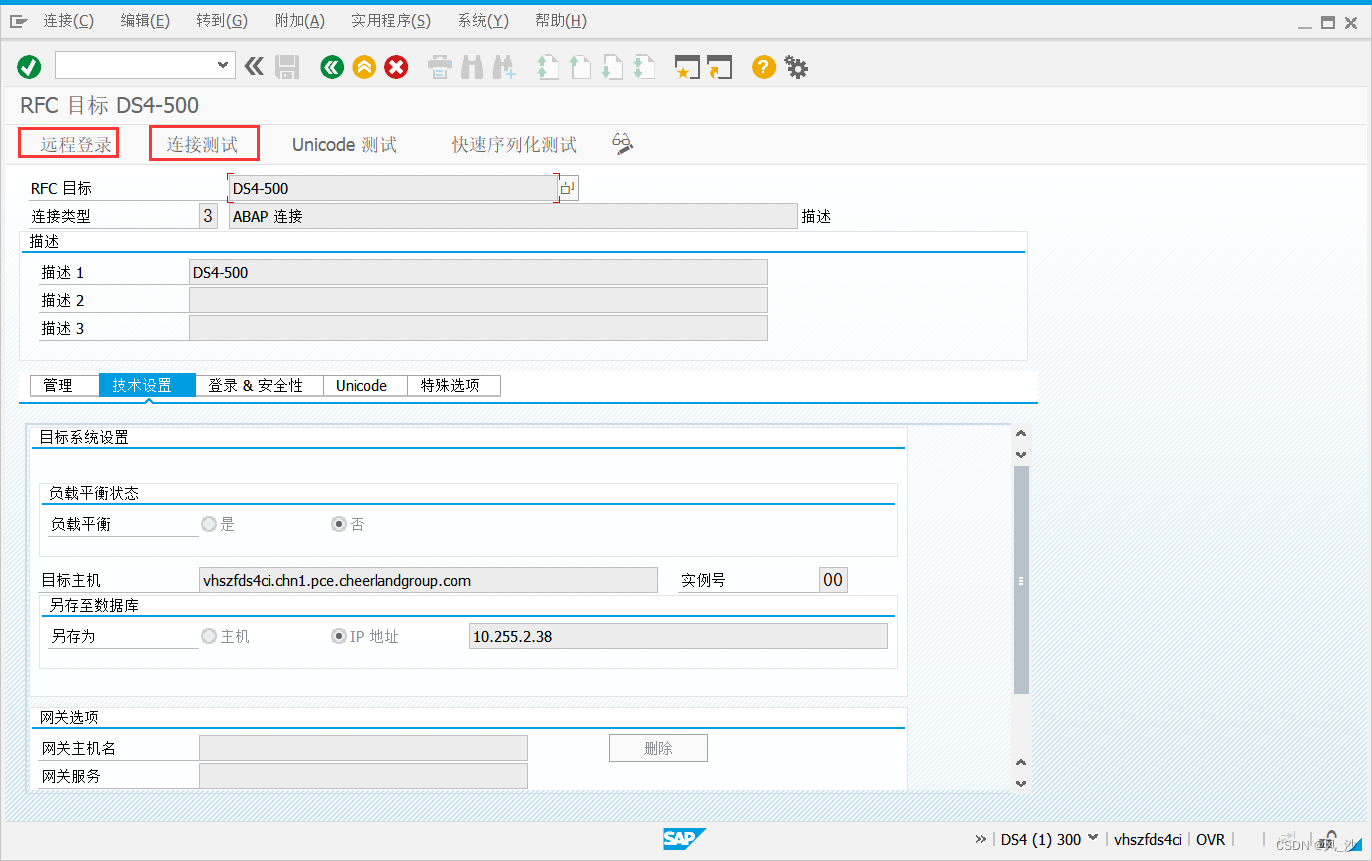This screenshot has height=861, width=1372.
Task: Open the Help question mark icon
Action: 764,67
